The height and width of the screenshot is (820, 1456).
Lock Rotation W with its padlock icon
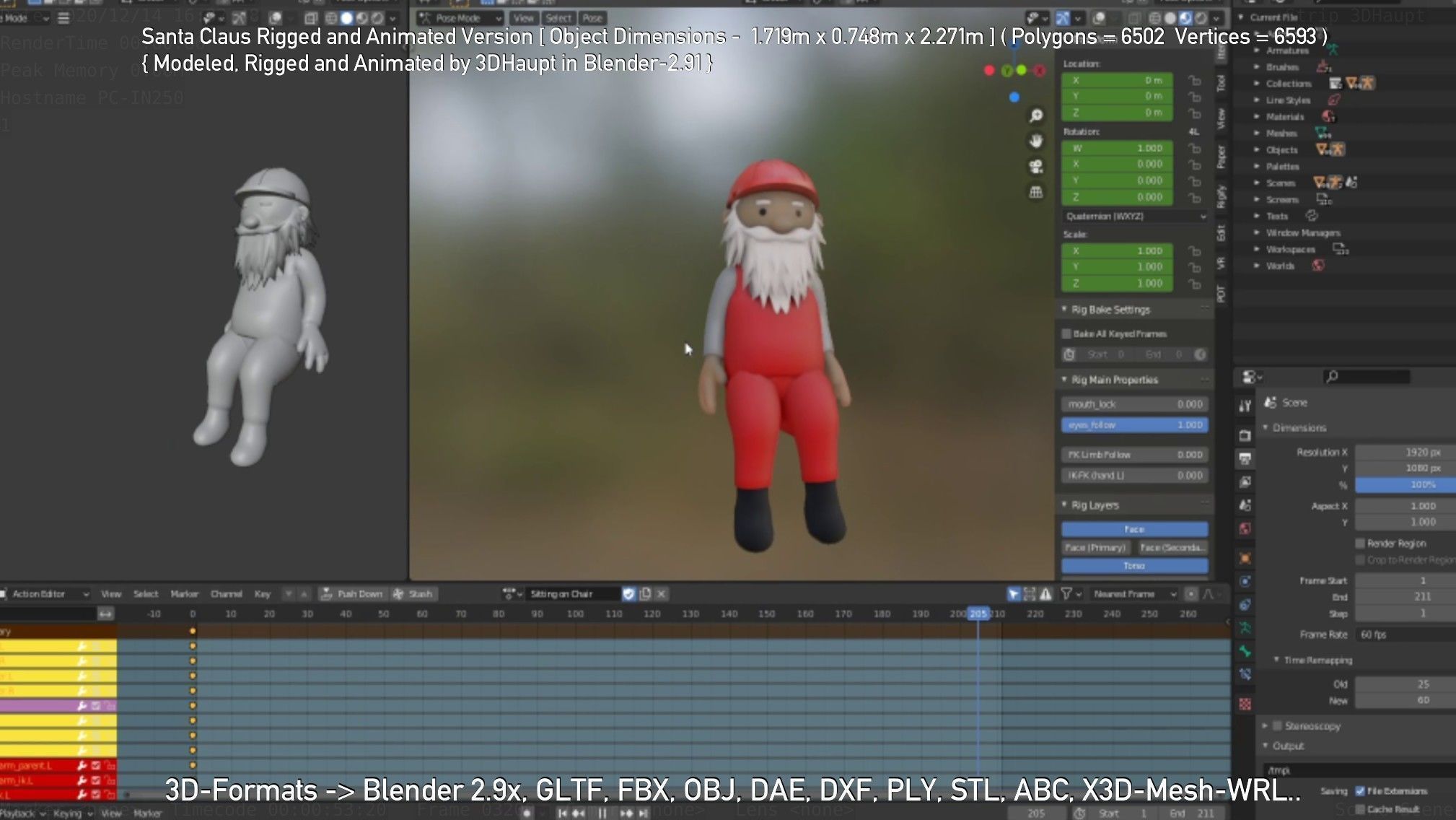(x=1195, y=148)
